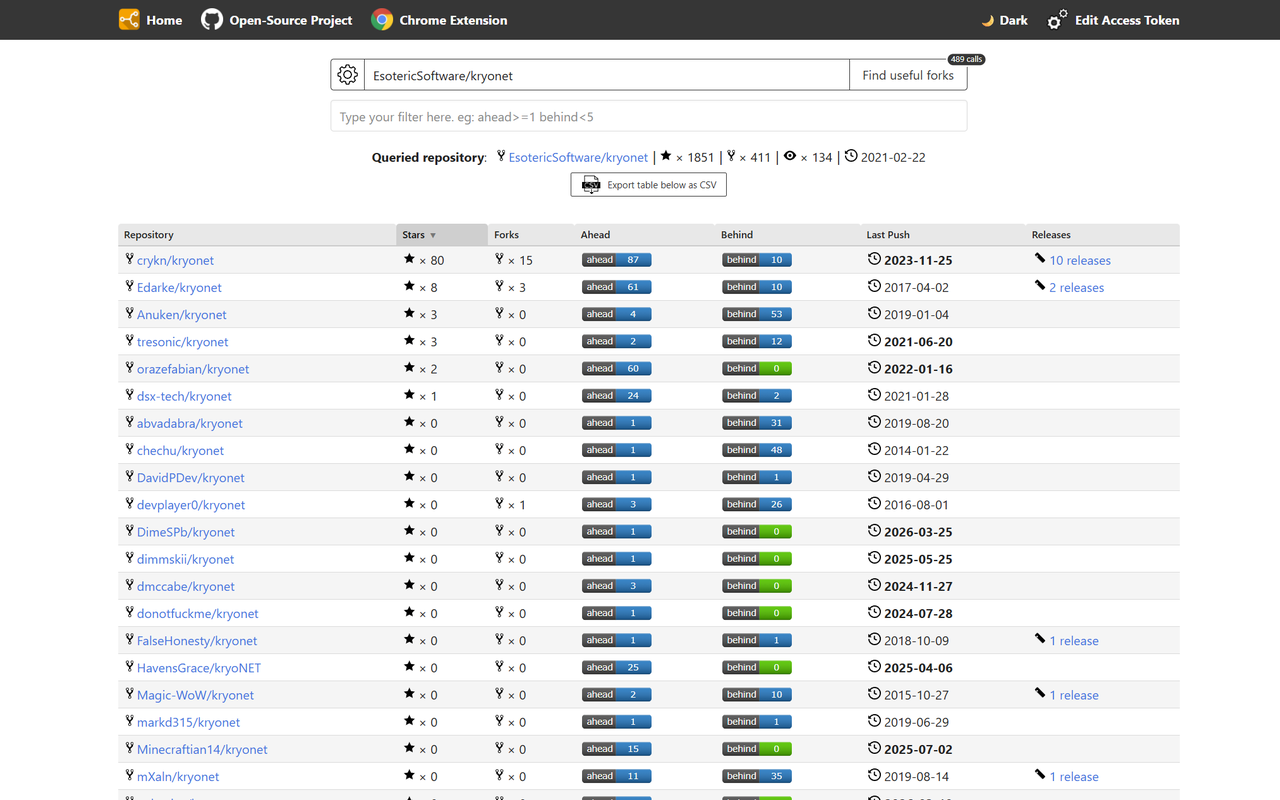Screen dimensions: 1280x800
Task: Click the Chrome logo icon
Action: tap(382, 20)
